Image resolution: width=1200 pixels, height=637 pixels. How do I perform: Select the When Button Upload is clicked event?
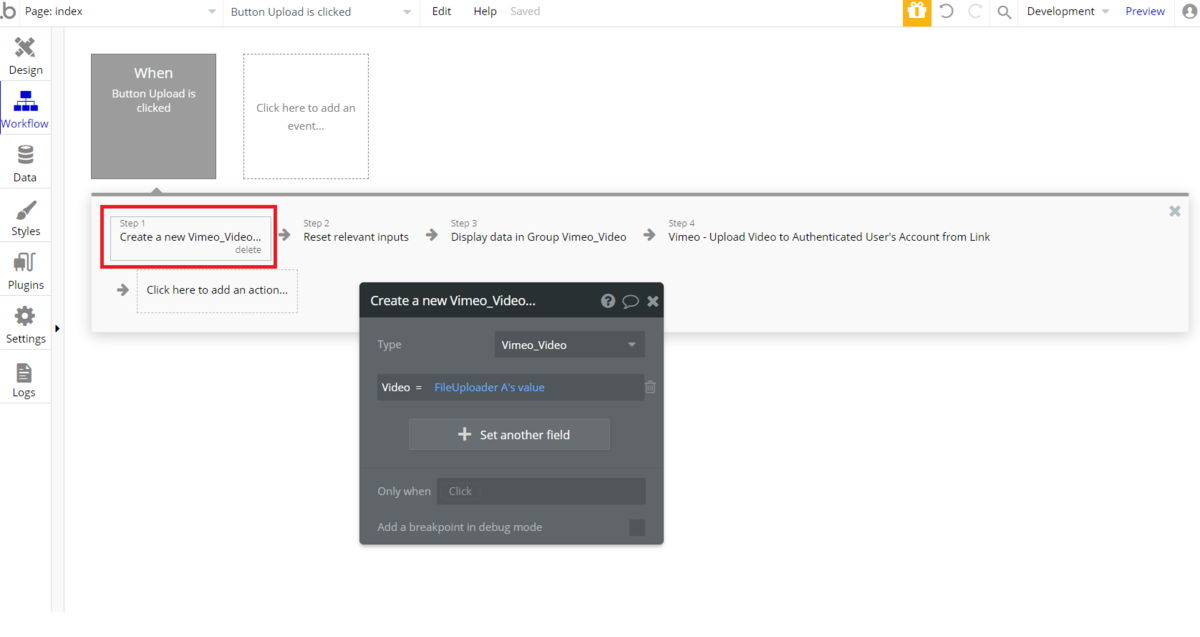153,116
